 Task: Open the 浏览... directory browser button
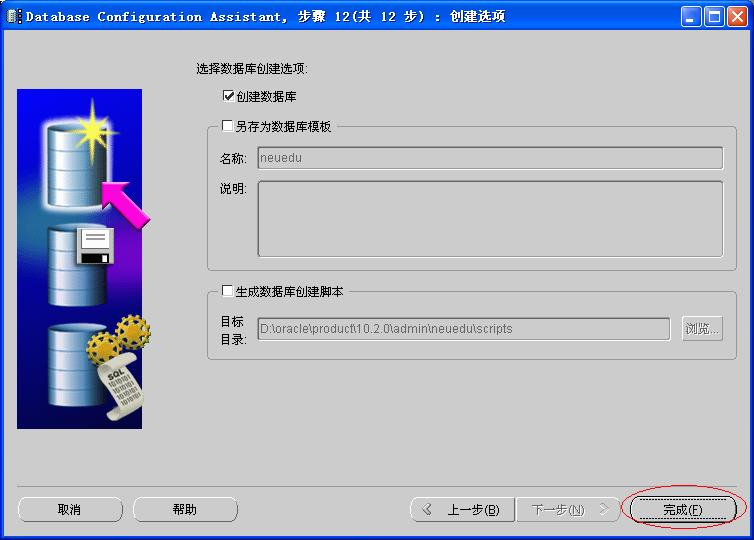coord(702,329)
